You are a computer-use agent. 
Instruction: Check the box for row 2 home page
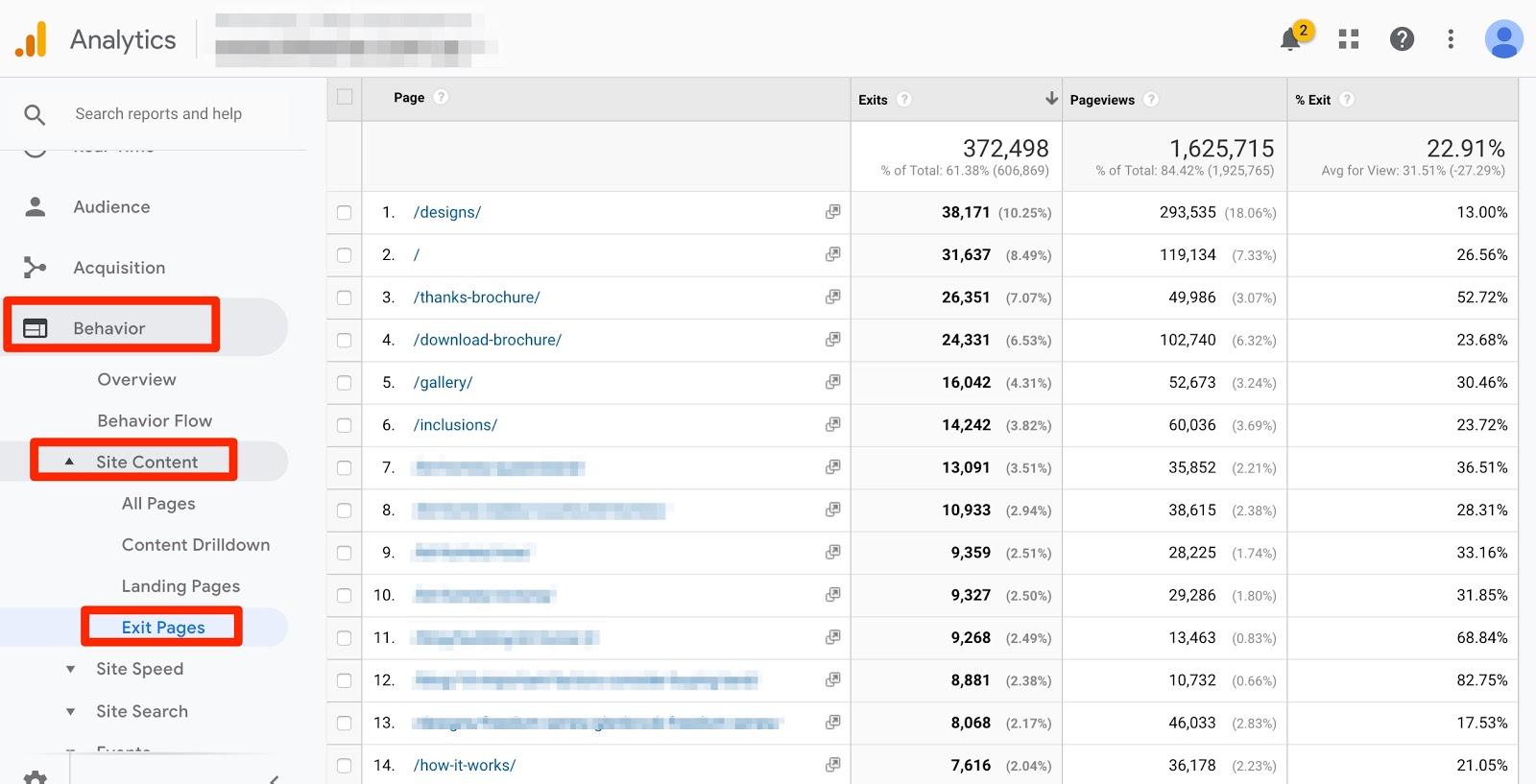click(345, 255)
